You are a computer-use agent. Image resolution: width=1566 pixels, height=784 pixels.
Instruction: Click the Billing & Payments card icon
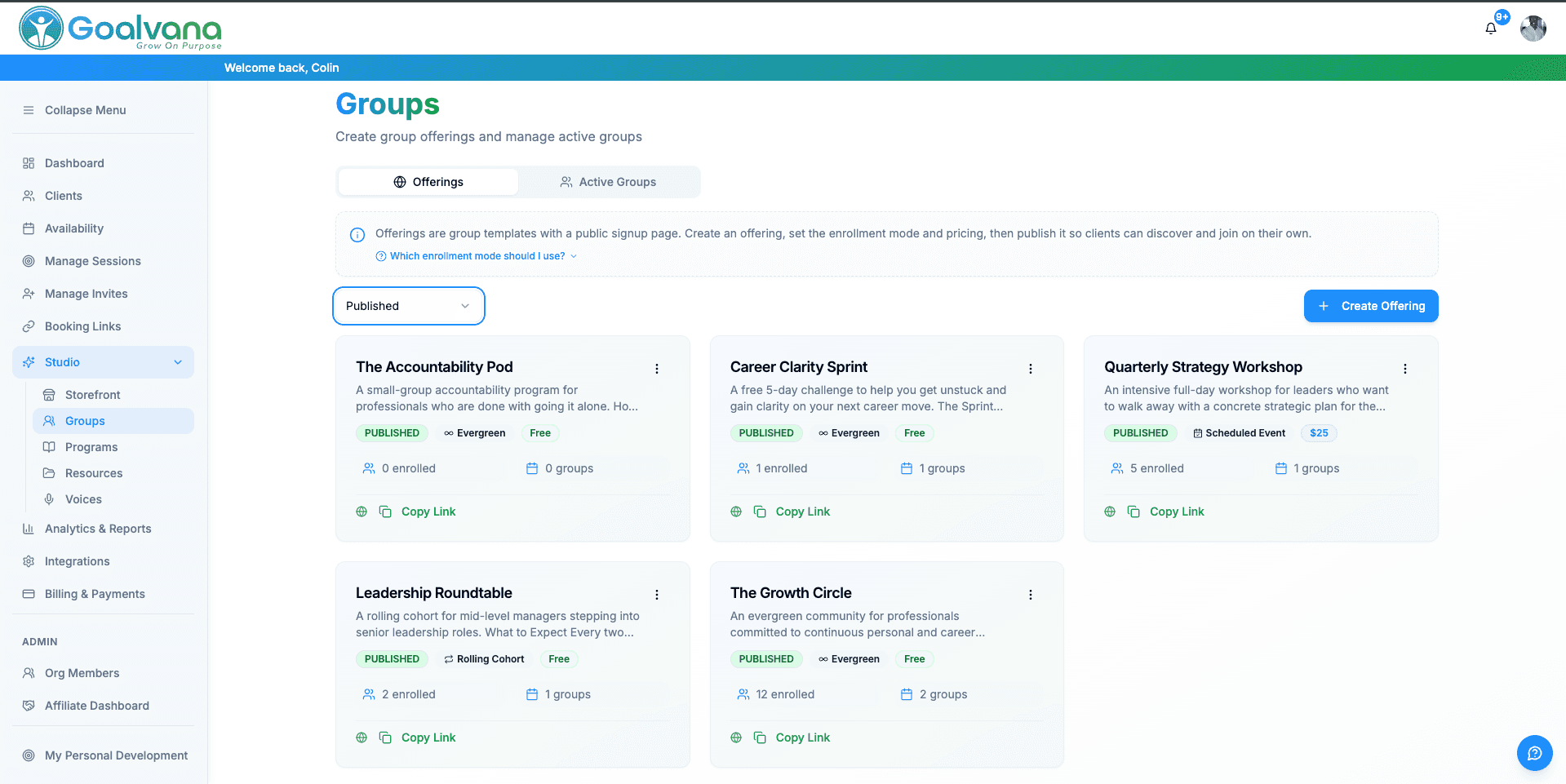click(x=29, y=593)
